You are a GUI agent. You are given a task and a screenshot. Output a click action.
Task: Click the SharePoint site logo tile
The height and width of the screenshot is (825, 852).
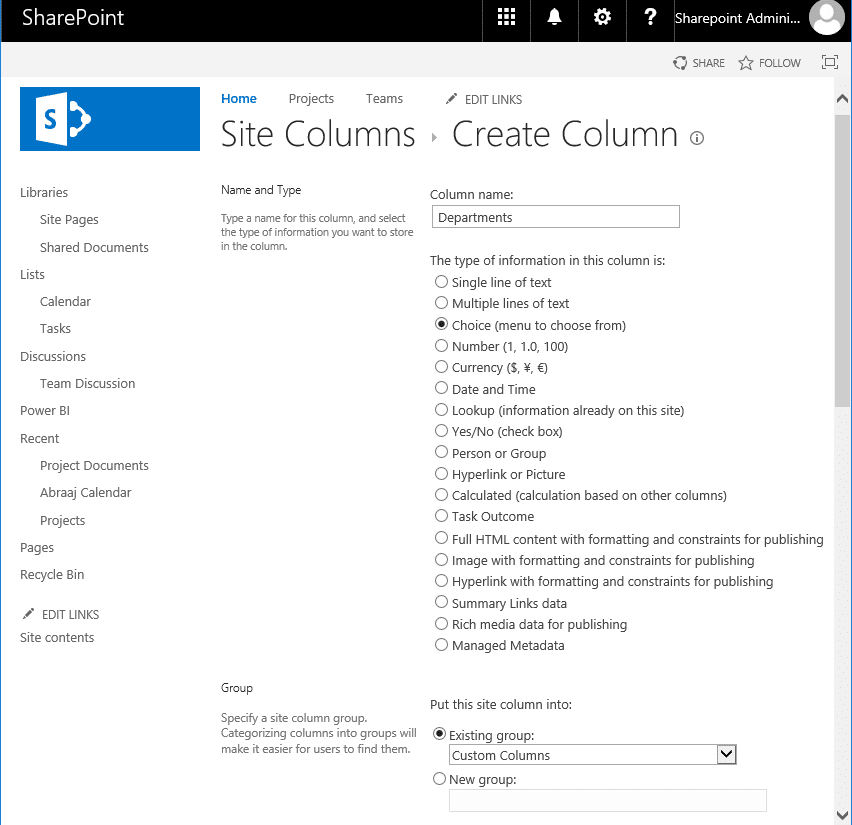pos(109,119)
